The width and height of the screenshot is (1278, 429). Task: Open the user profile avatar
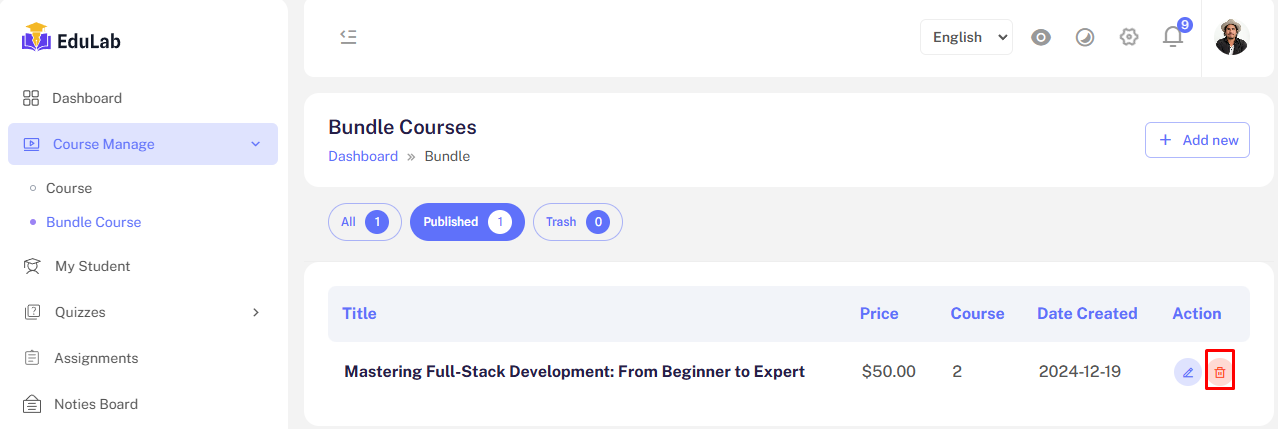pyautogui.click(x=1231, y=37)
